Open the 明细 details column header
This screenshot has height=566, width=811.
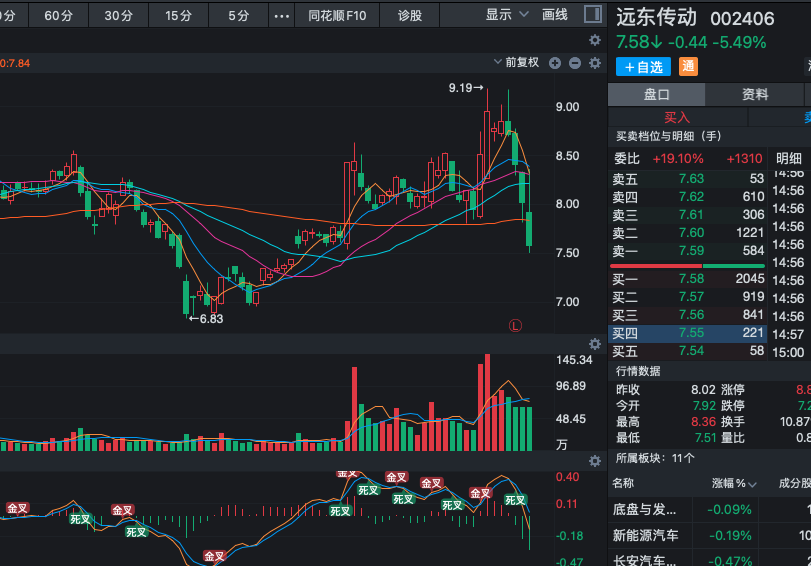[788, 158]
